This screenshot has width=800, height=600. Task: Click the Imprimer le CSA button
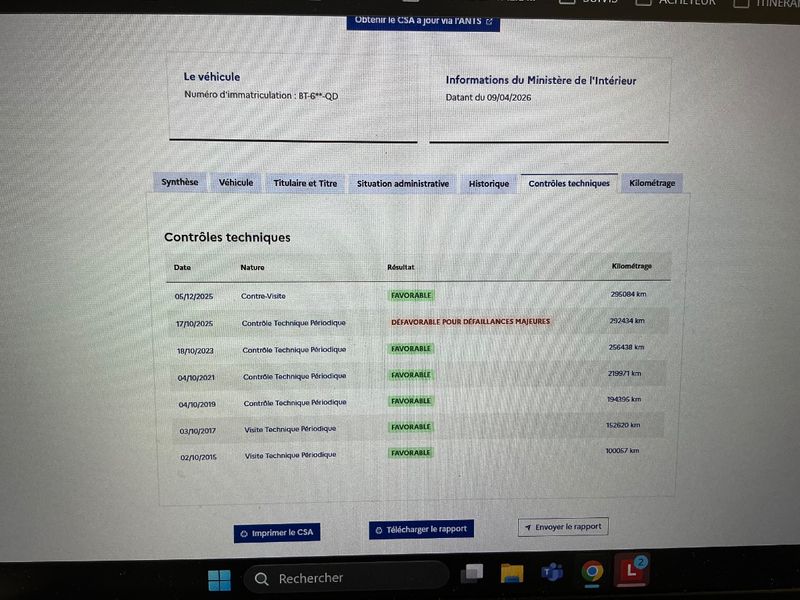pos(277,533)
